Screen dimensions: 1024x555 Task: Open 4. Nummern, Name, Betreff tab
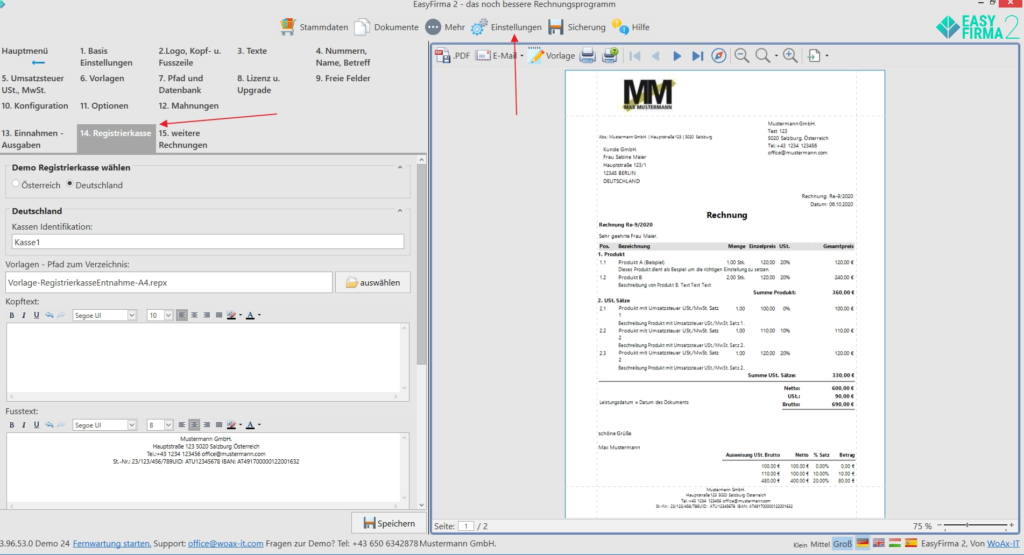[x=343, y=57]
